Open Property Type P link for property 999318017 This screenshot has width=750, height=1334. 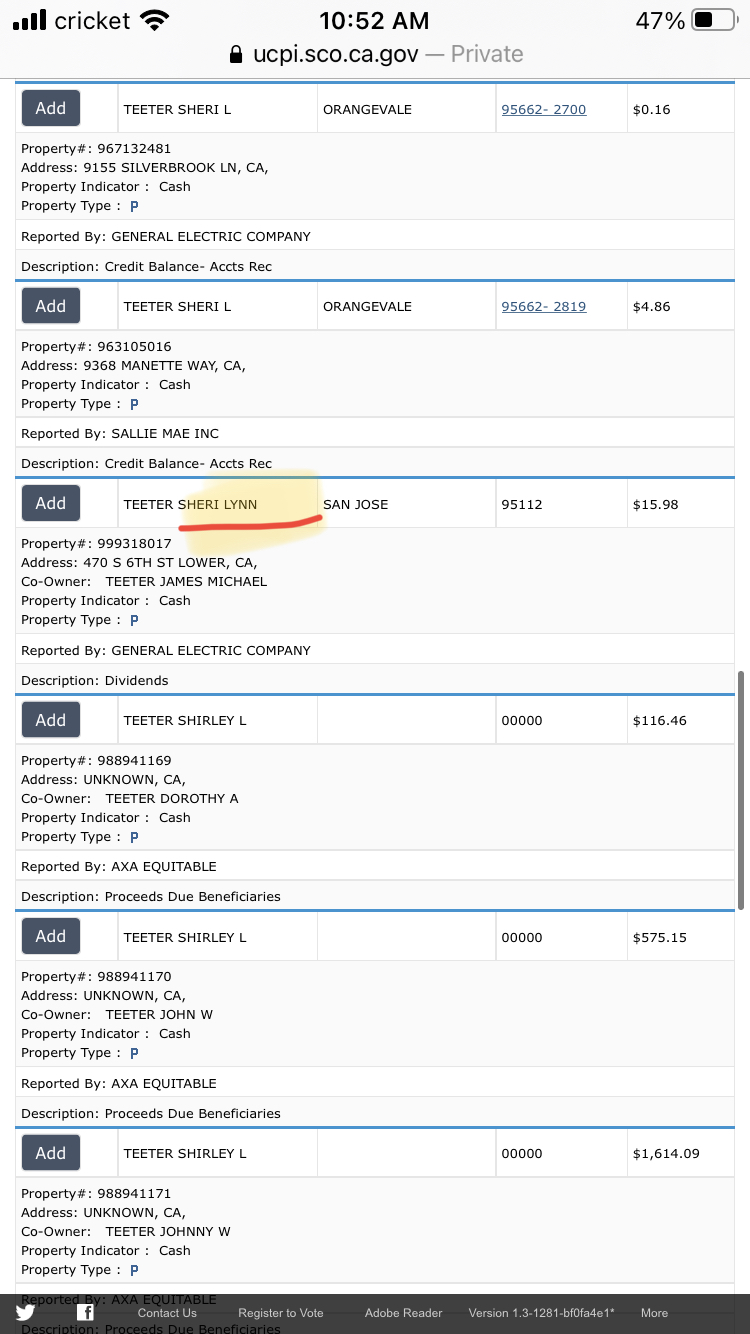click(134, 620)
